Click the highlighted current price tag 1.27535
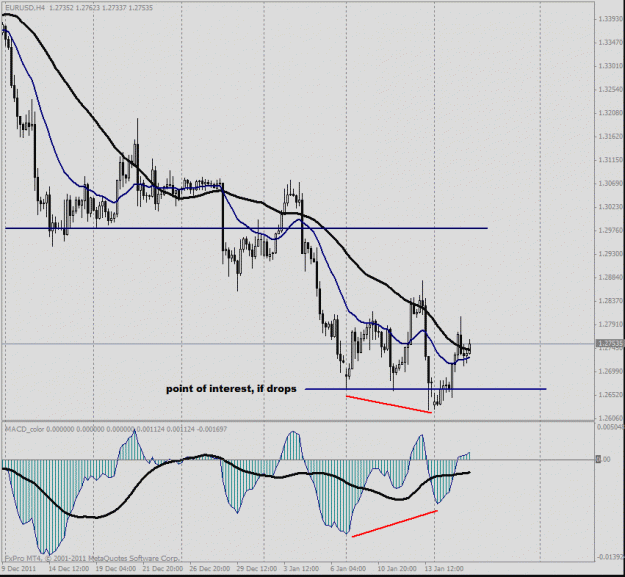The height and width of the screenshot is (577, 625). [x=610, y=343]
